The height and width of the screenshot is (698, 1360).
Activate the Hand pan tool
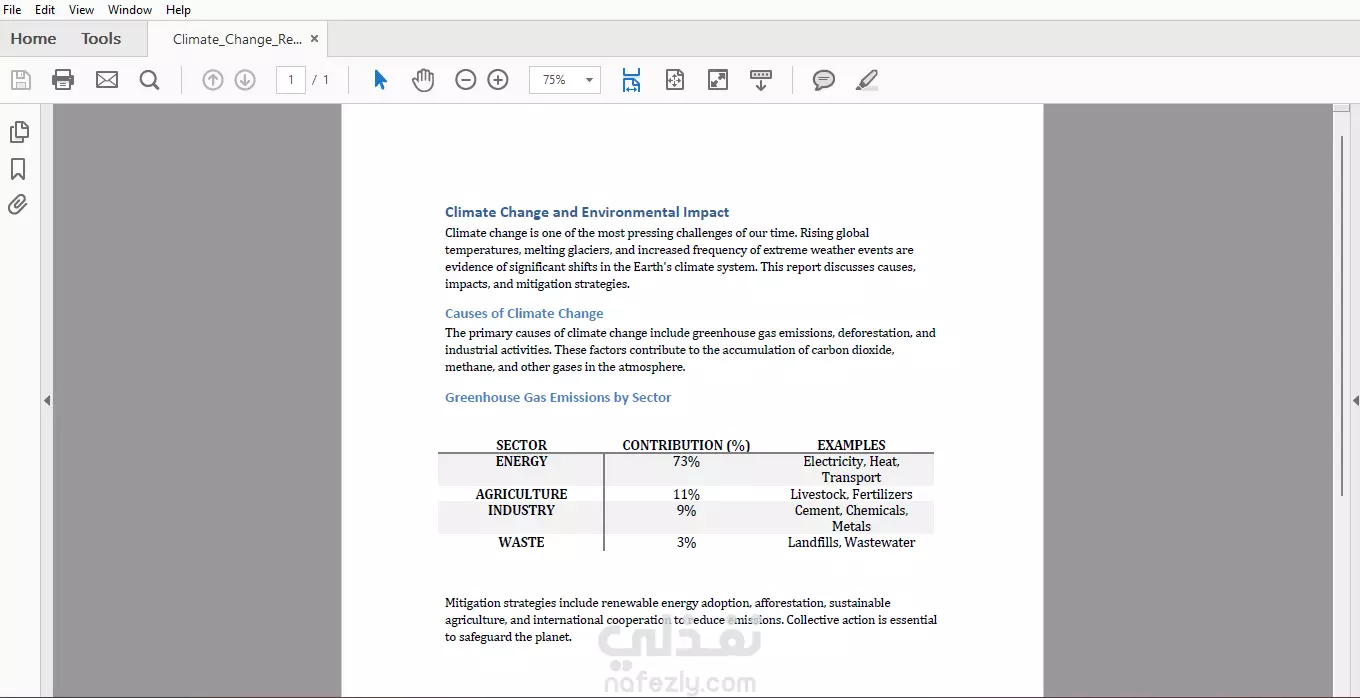pos(423,80)
